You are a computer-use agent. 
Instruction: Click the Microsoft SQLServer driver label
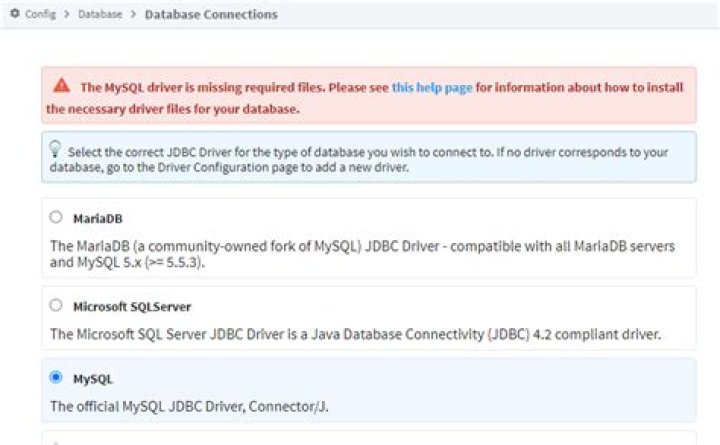(x=132, y=307)
